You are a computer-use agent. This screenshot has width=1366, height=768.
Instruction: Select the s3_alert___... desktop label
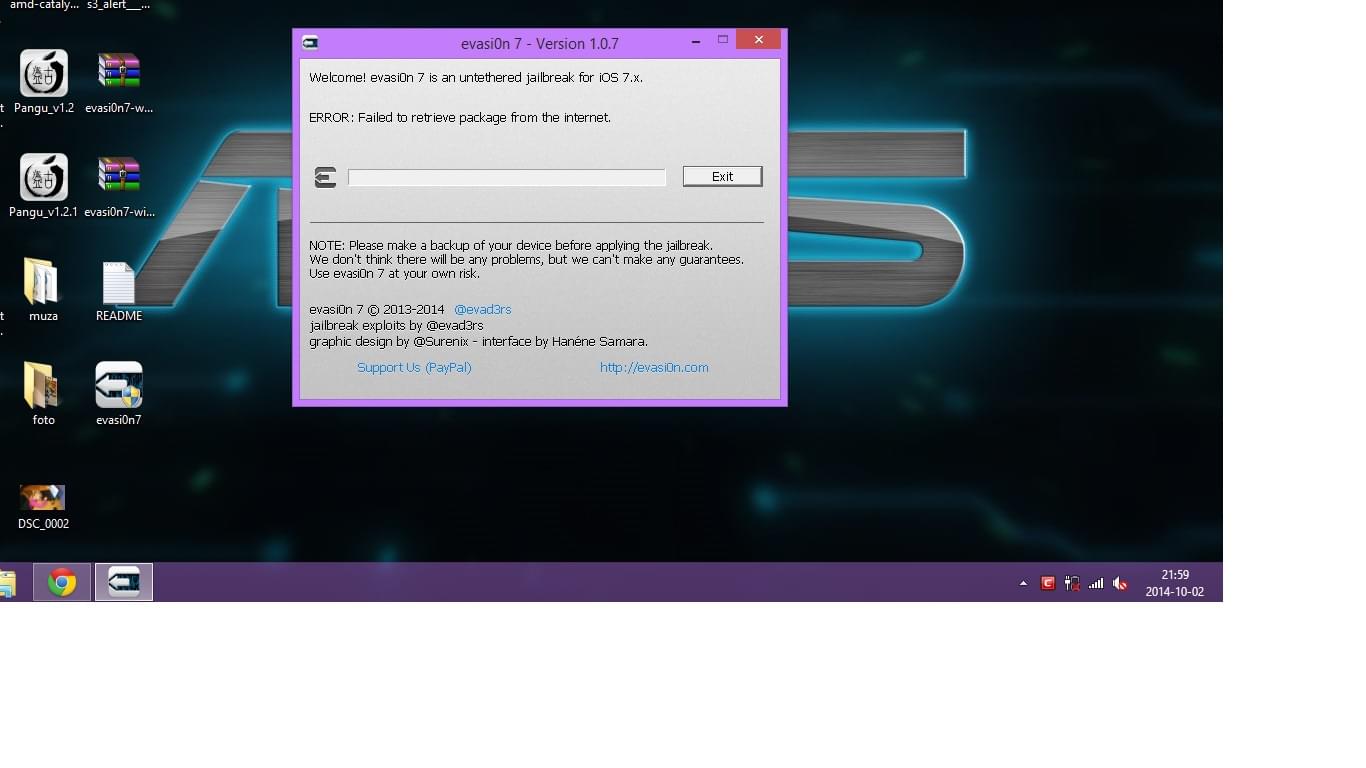[x=119, y=5]
